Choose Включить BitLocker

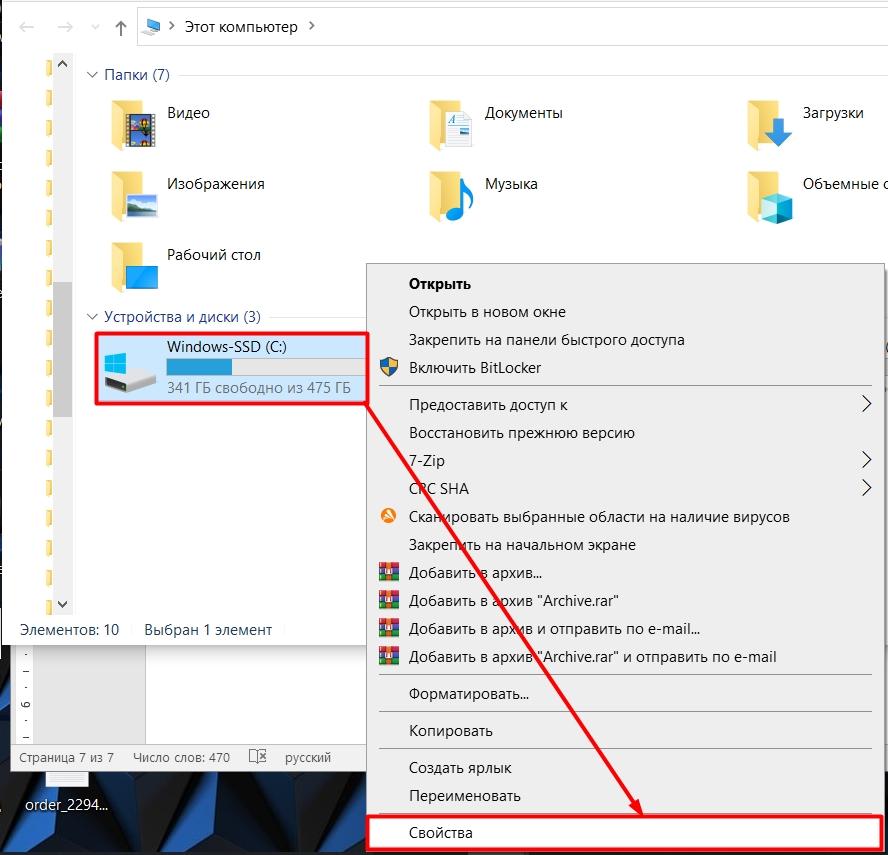point(626,368)
